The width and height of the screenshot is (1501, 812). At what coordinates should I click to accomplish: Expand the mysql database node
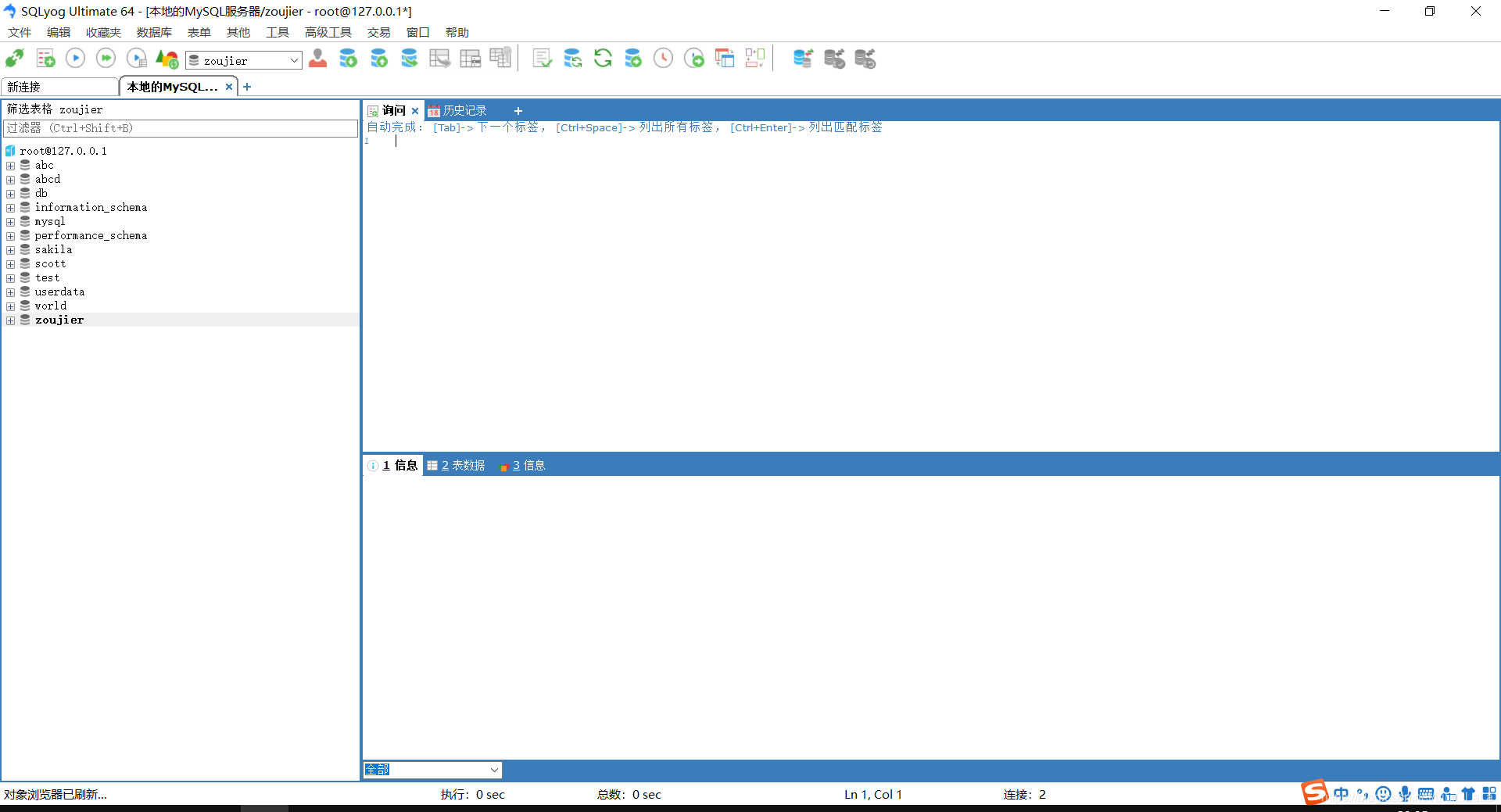point(11,222)
